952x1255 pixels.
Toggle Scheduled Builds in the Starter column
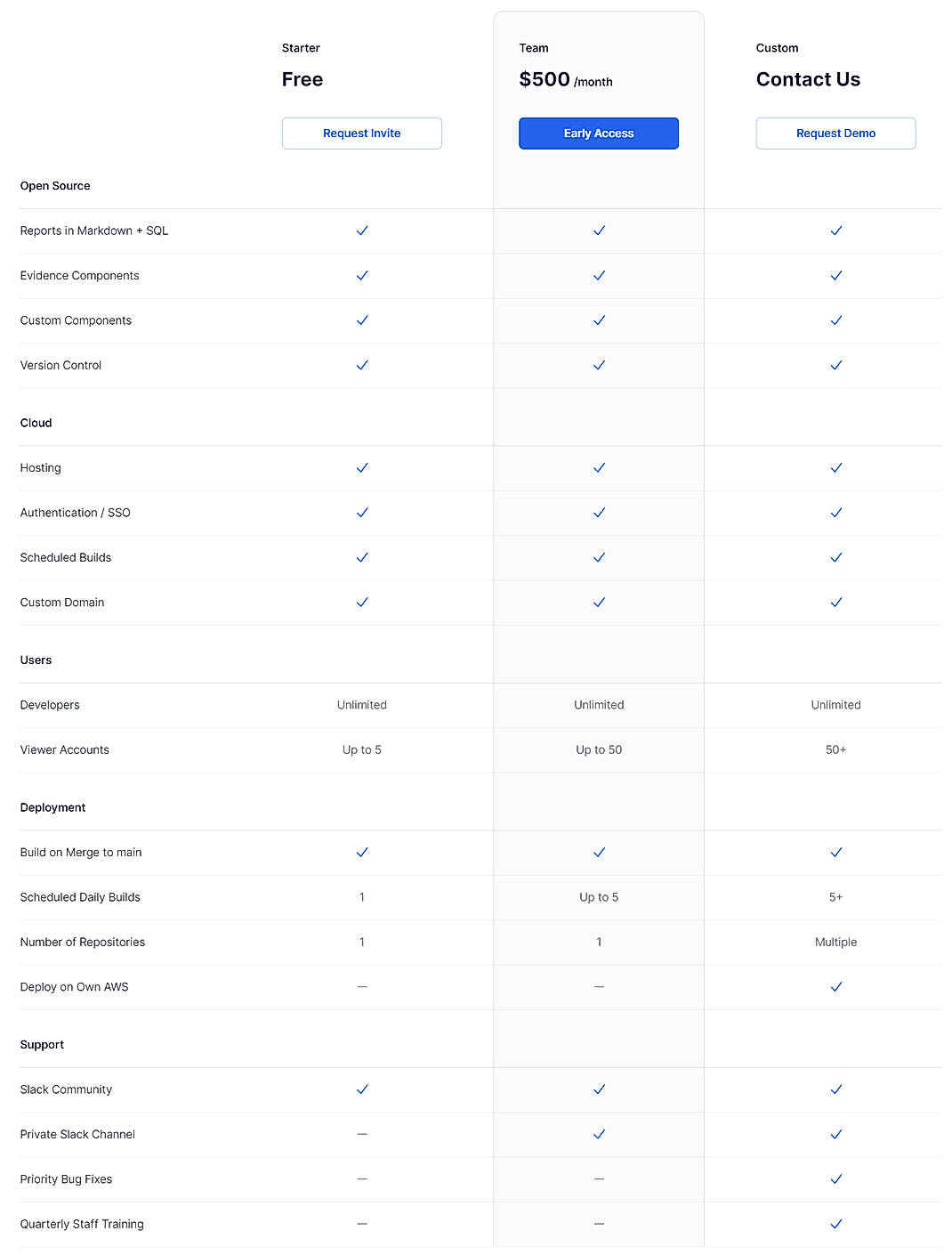362,557
